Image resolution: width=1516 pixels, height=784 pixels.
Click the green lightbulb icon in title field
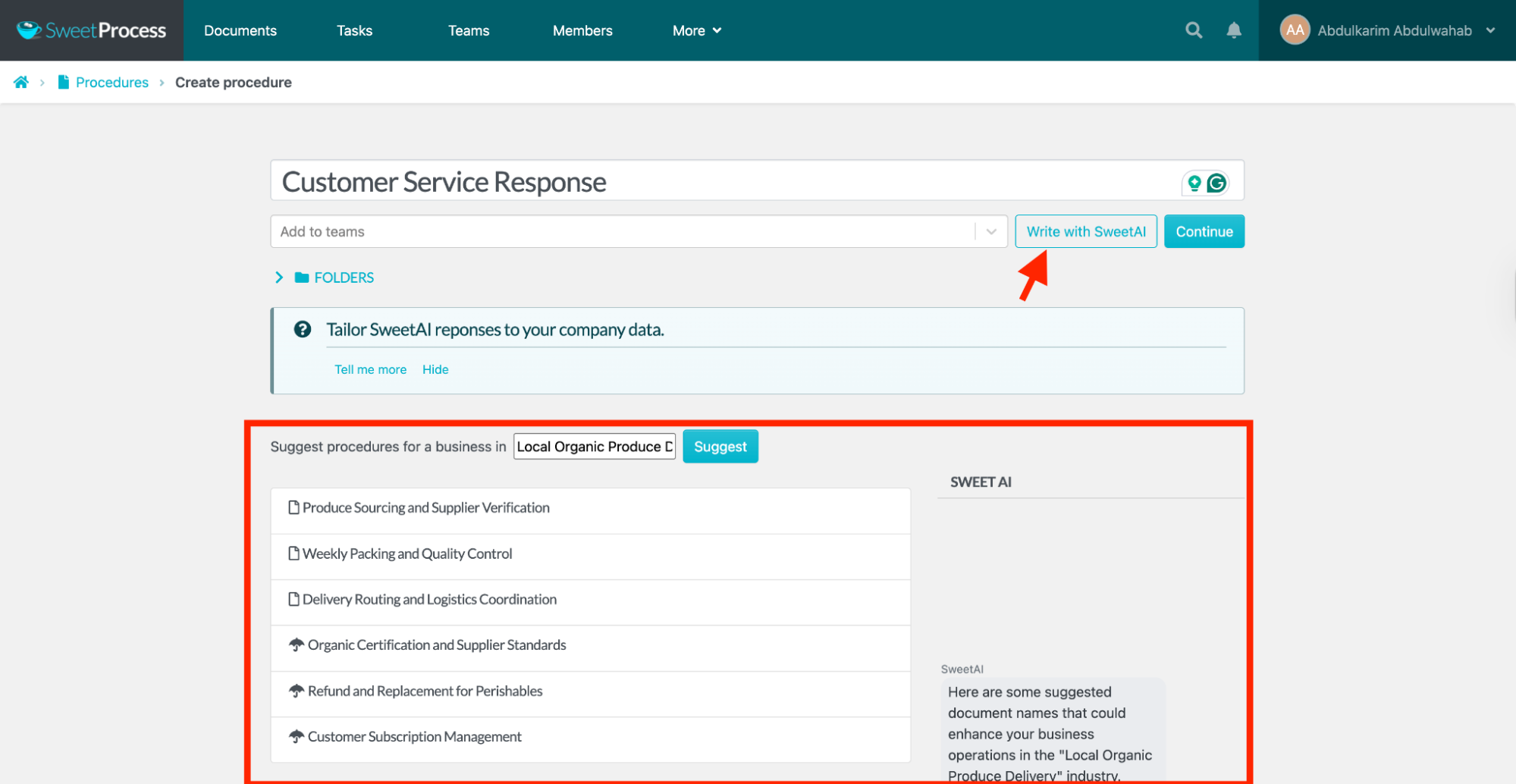[x=1194, y=183]
